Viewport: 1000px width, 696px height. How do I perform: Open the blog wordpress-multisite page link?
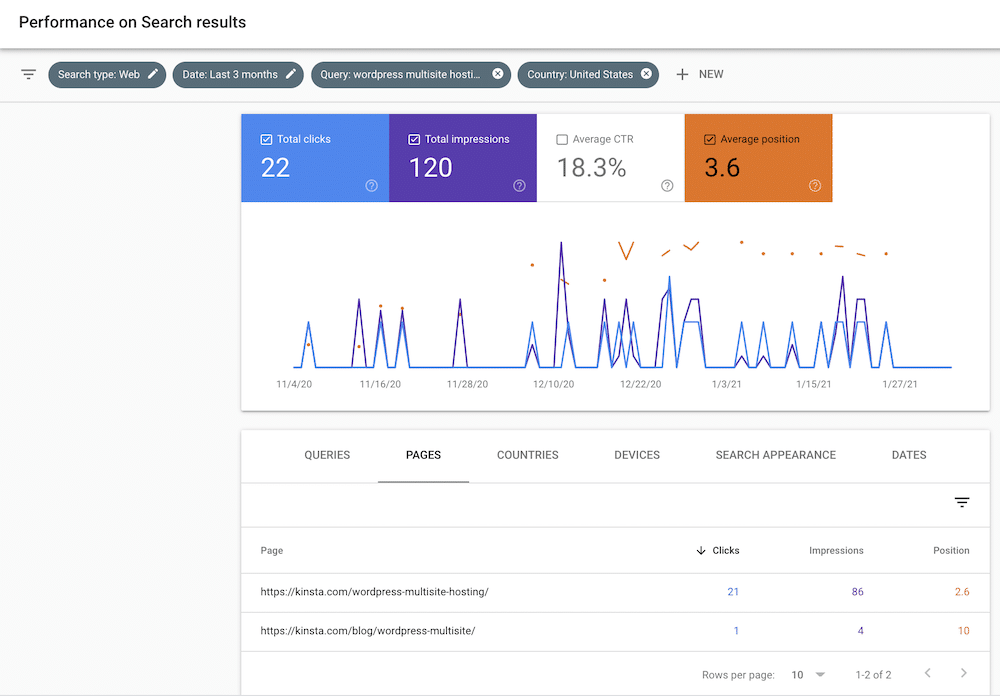pos(368,631)
